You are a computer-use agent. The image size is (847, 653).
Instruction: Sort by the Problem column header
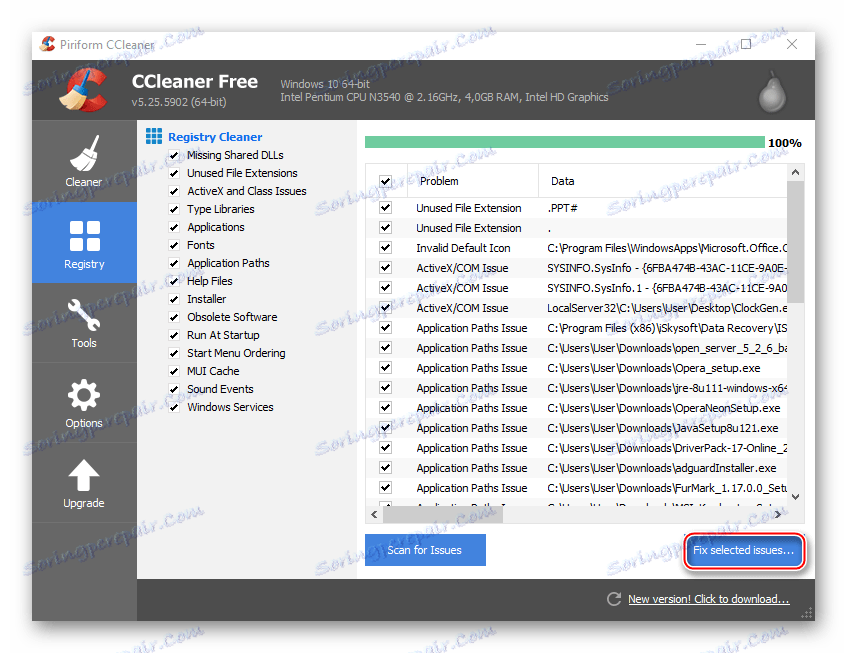(473, 181)
